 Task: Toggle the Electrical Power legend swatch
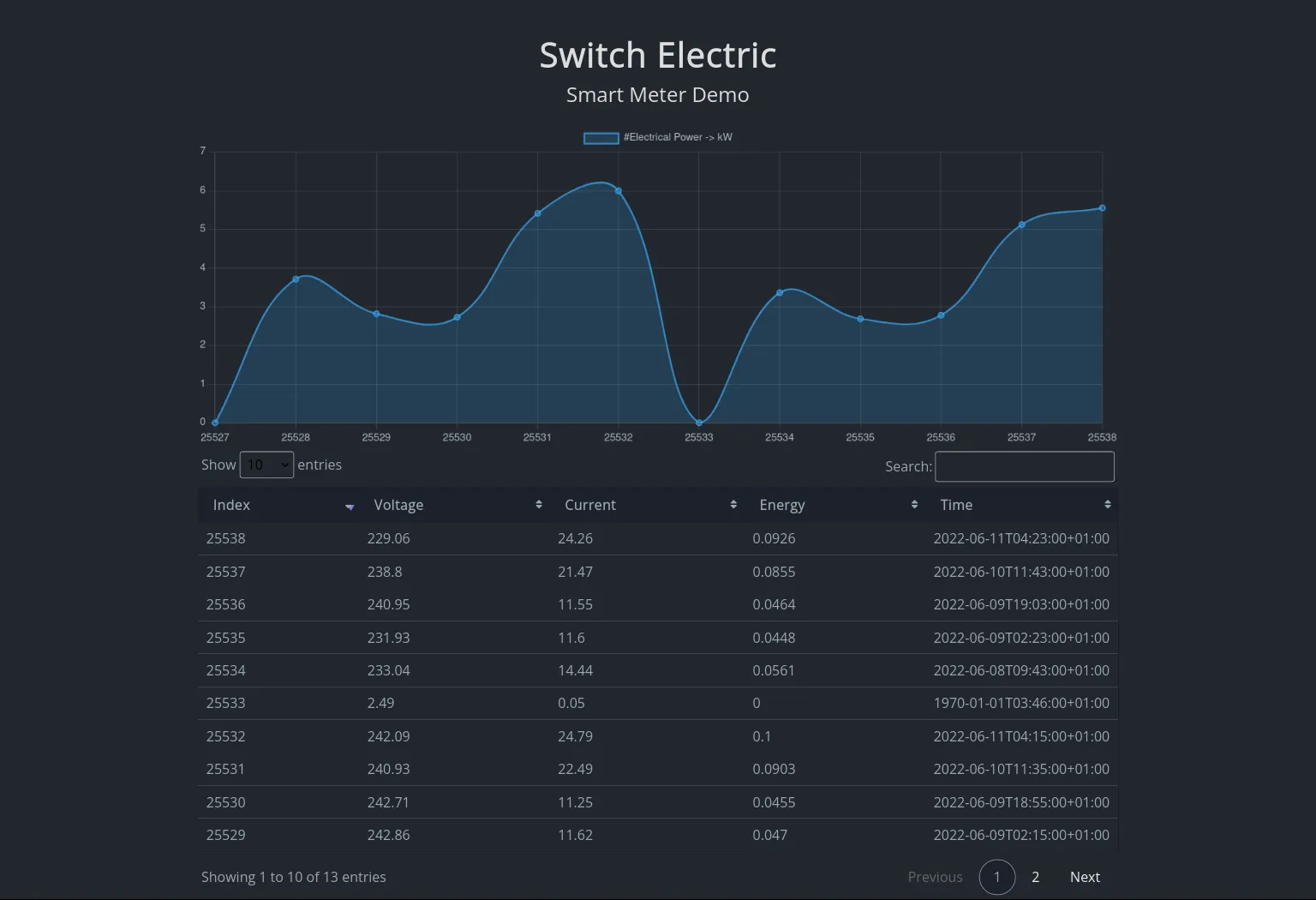(601, 138)
